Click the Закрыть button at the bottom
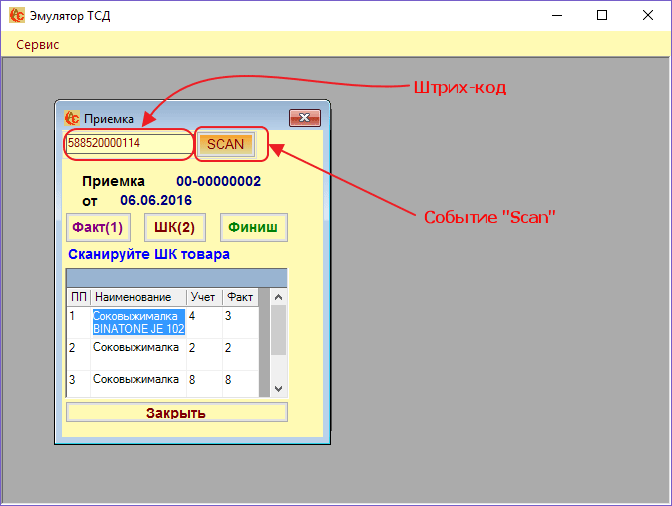The width and height of the screenshot is (672, 506). (176, 412)
